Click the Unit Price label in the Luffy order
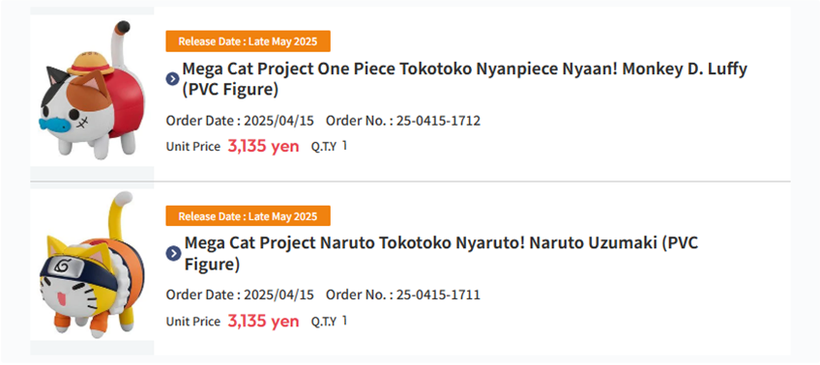Image resolution: width=820 pixels, height=365 pixels. click(x=193, y=147)
